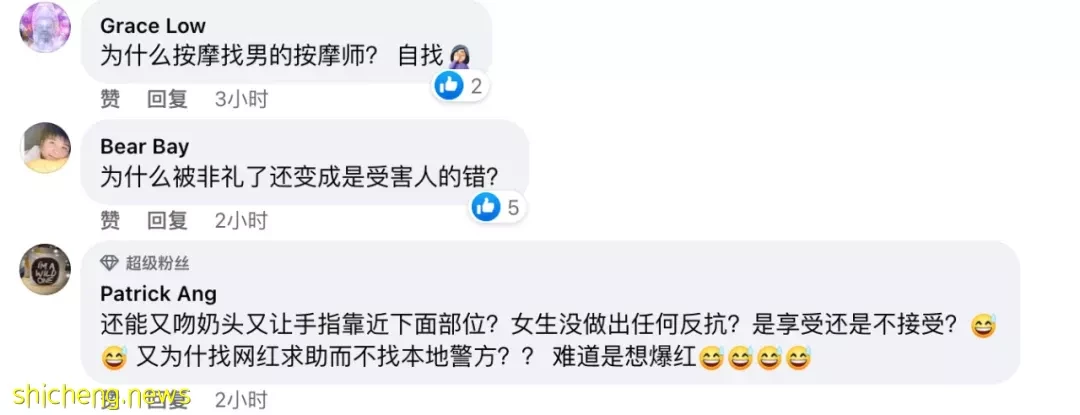Open the Patrick Ang name link
The height and width of the screenshot is (415, 1080).
[x=158, y=294]
